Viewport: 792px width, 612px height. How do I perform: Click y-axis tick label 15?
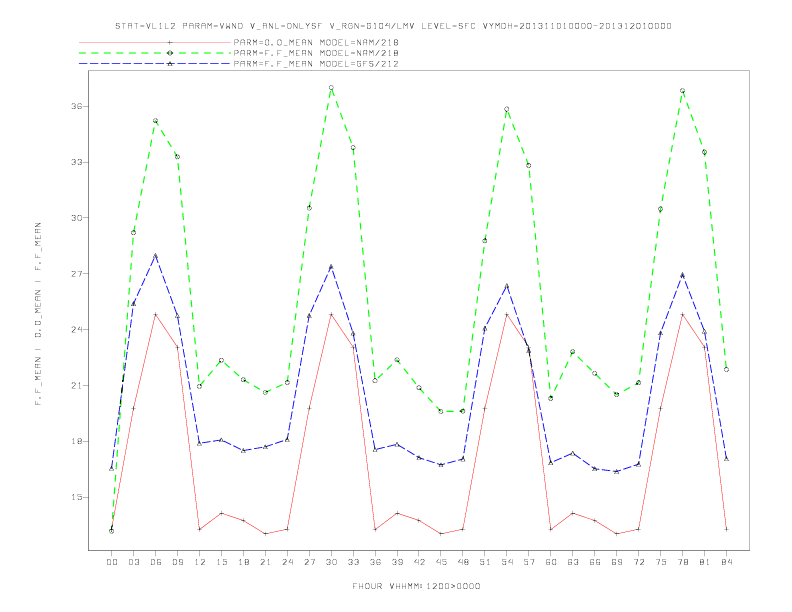coord(77,497)
